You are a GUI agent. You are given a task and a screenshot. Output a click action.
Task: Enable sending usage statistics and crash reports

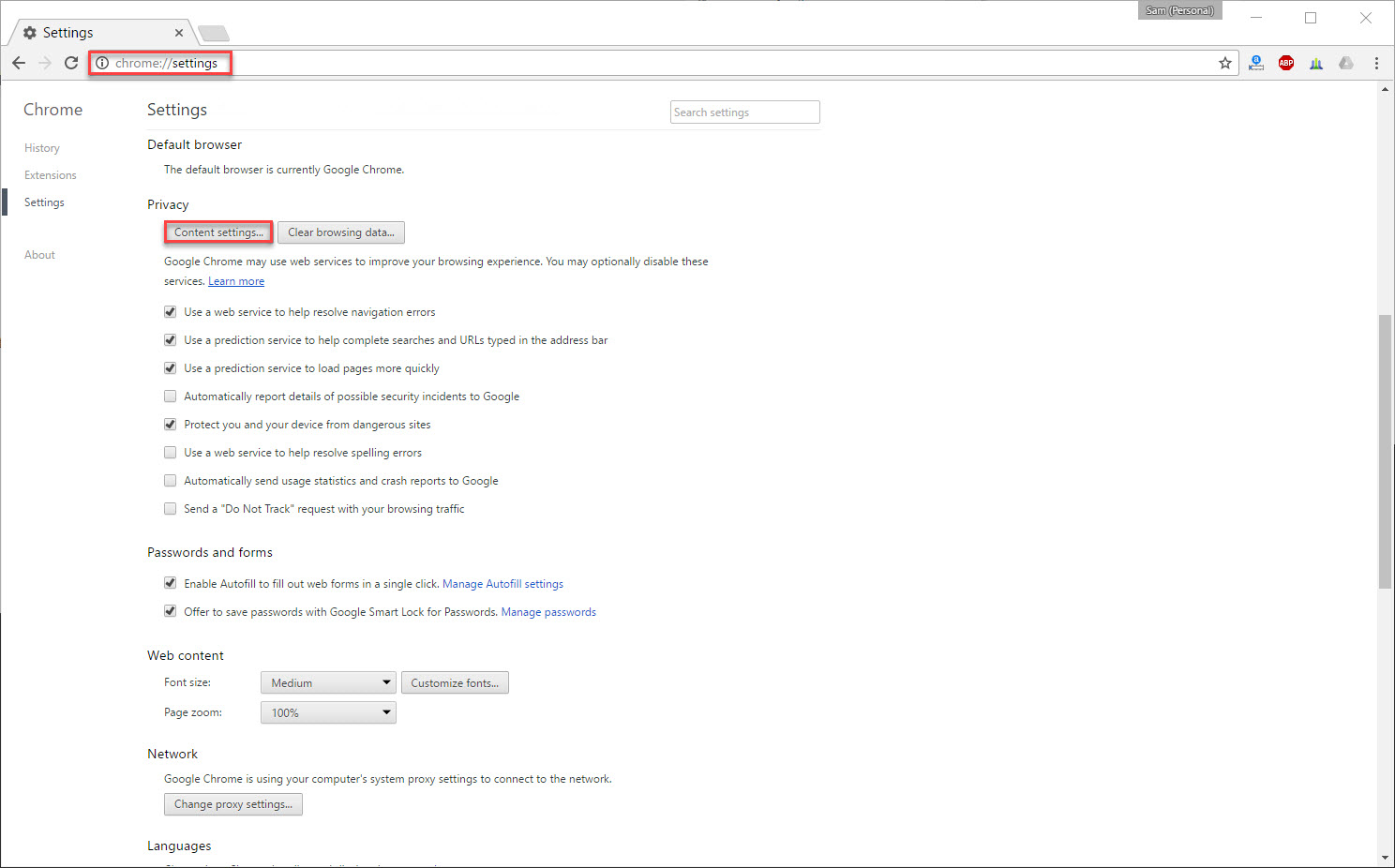(171, 481)
